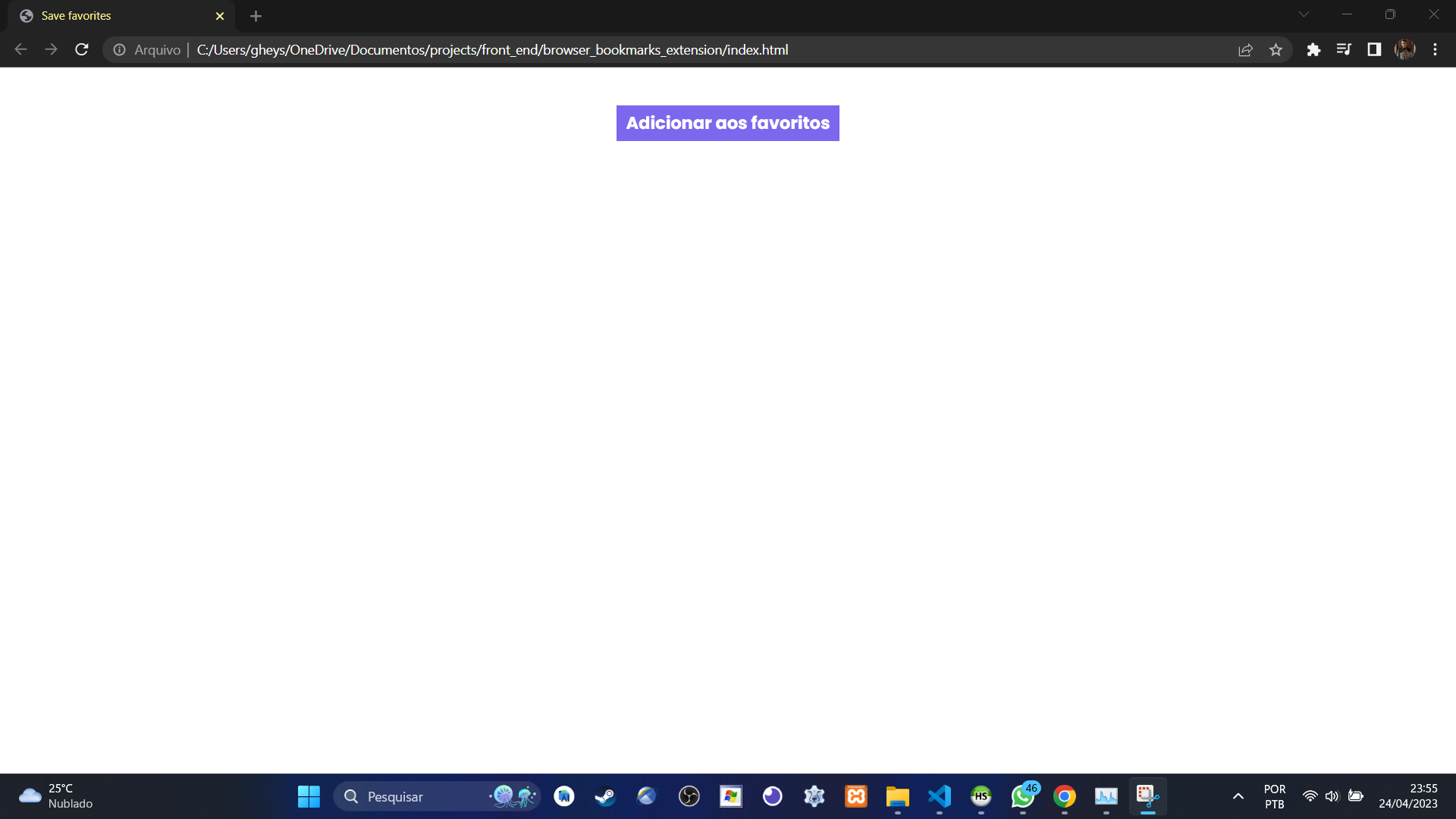This screenshot has height=819, width=1456.
Task: Show hidden system tray icons
Action: 1238,796
